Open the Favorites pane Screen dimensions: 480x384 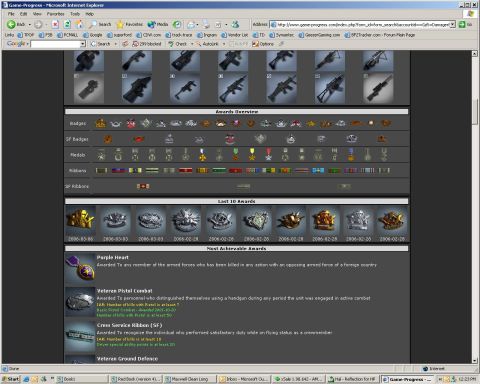coord(129,24)
